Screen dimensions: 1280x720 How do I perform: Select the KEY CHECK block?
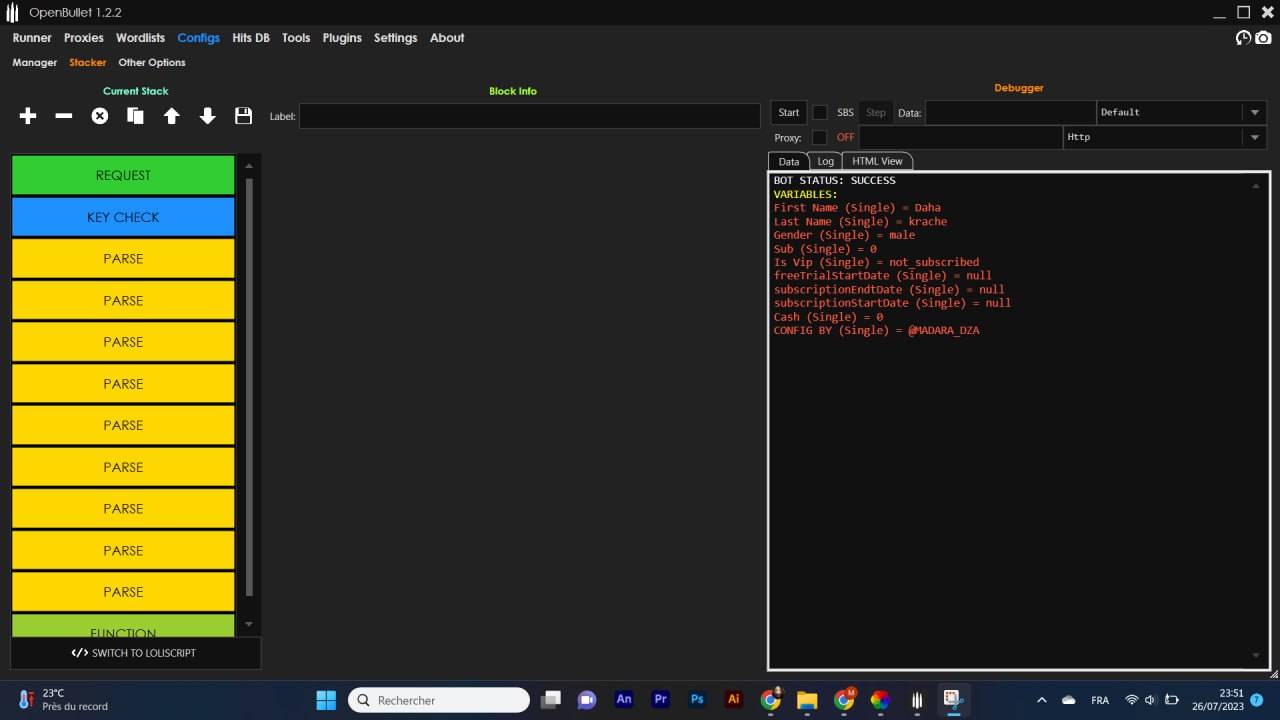123,217
